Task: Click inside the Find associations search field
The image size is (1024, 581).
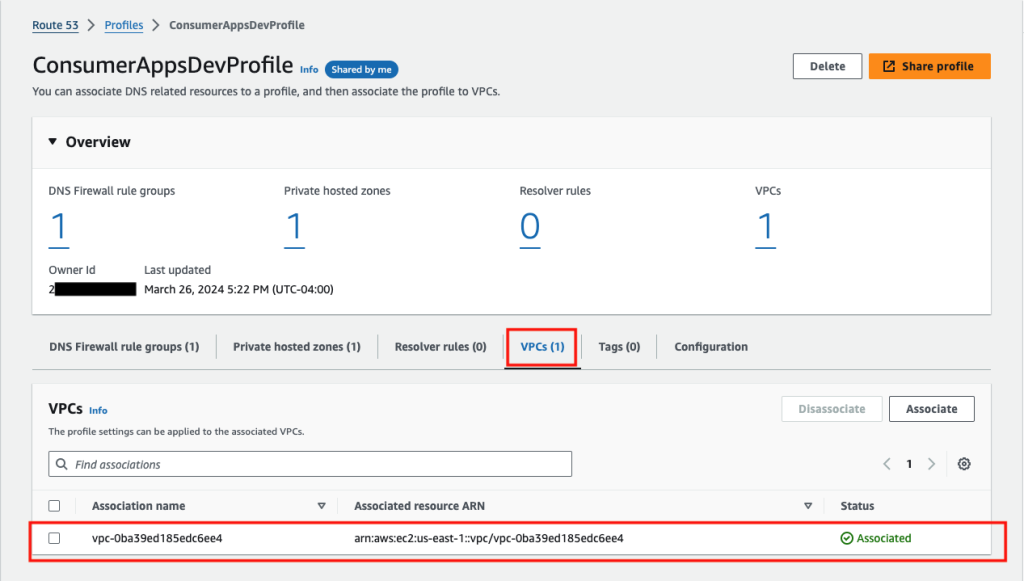Action: click(x=300, y=464)
